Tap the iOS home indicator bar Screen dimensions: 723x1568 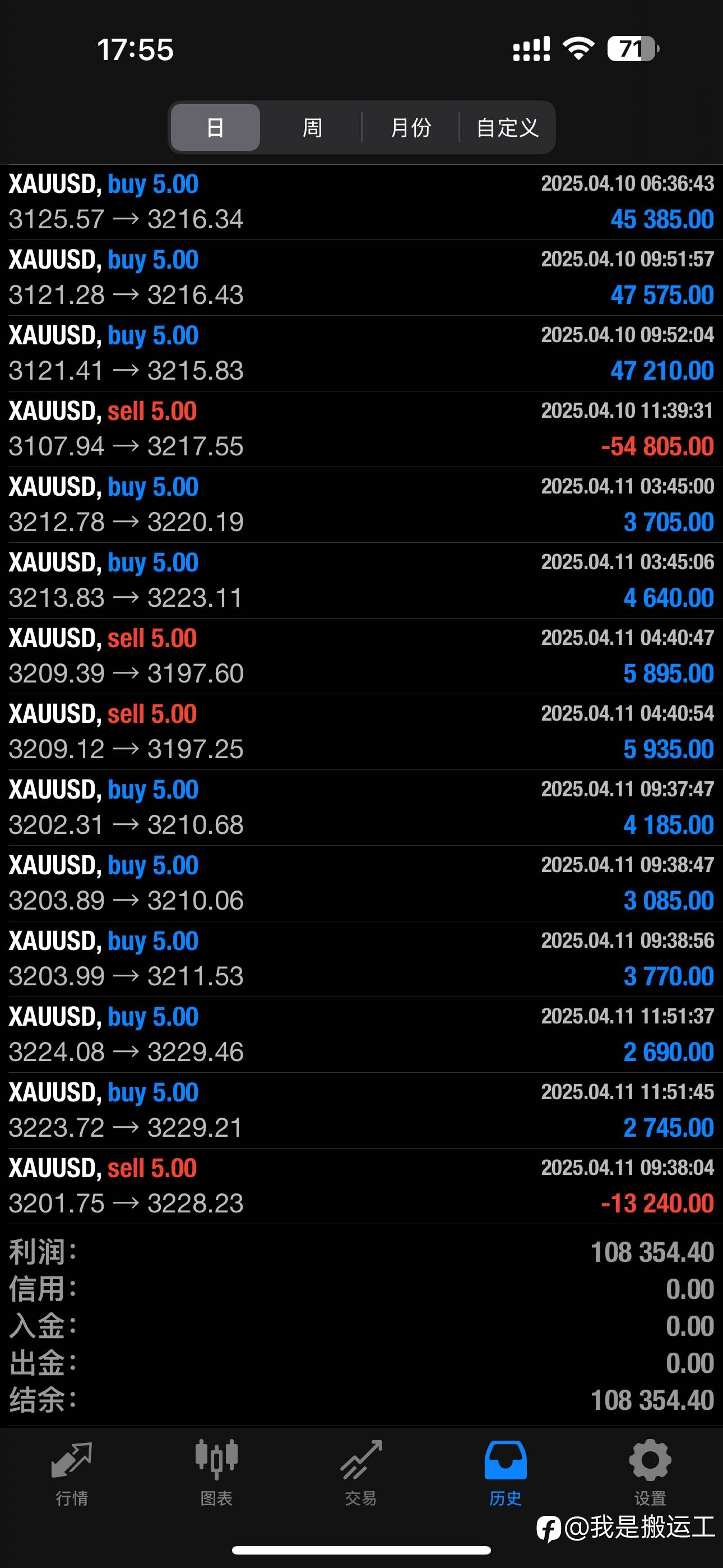[x=361, y=1551]
